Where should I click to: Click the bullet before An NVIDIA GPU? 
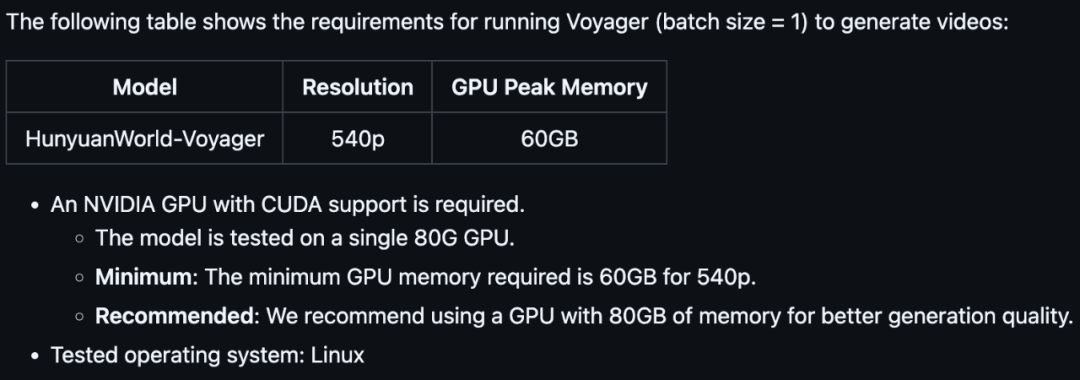pos(35,206)
